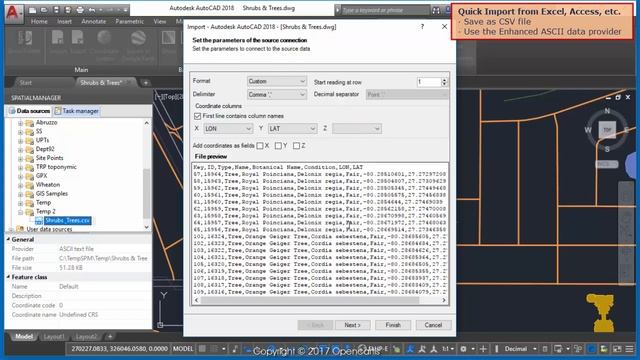Check the Y add coordinates as fields box
This screenshot has height=360, width=640.
click(278, 146)
